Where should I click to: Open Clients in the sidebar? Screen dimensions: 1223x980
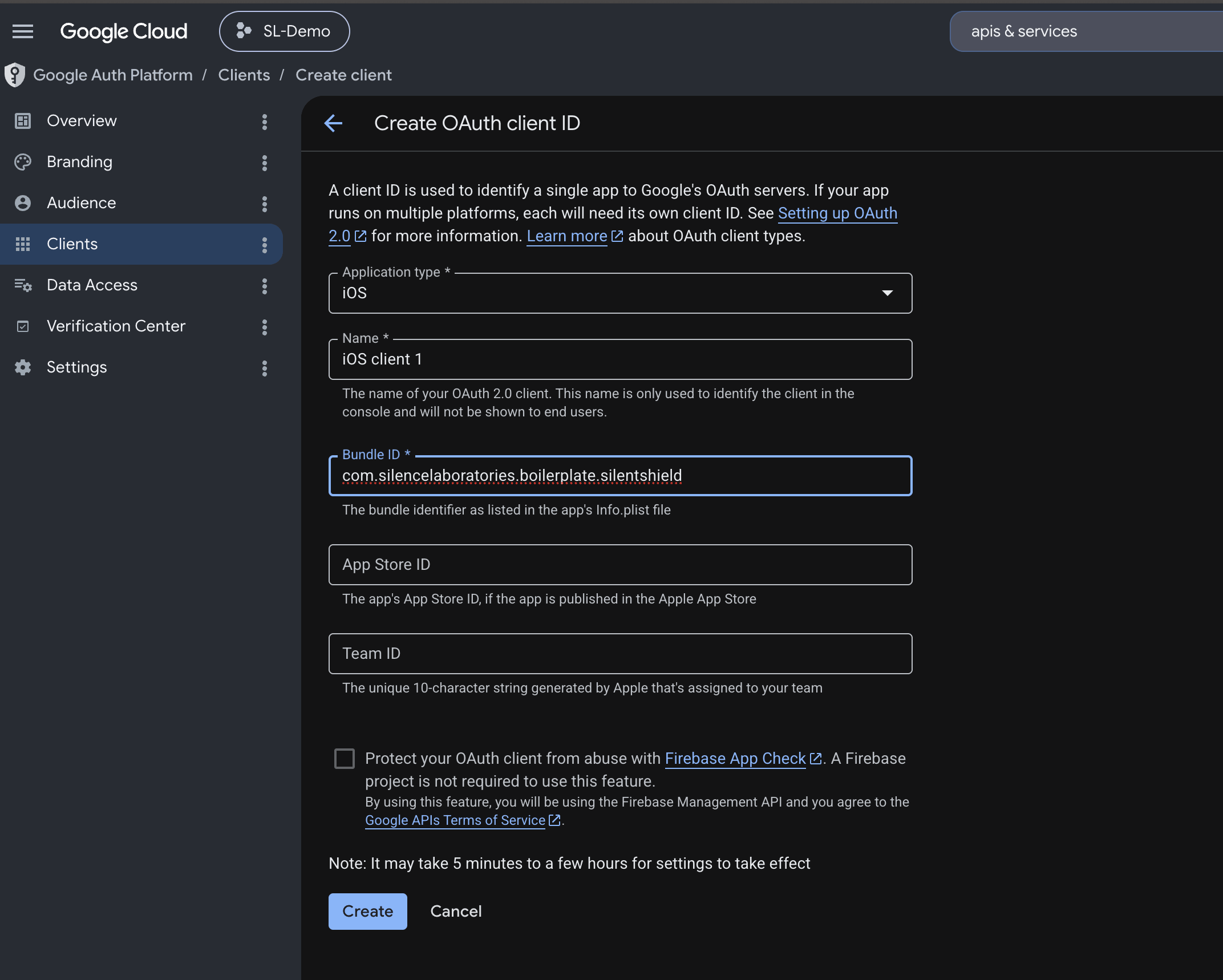(x=141, y=244)
